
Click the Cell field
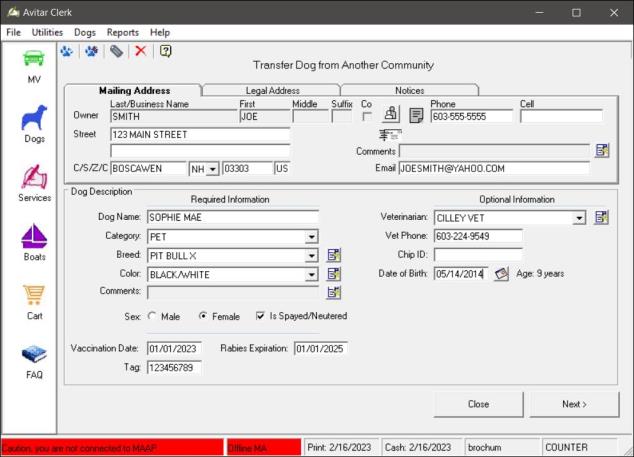pos(561,116)
